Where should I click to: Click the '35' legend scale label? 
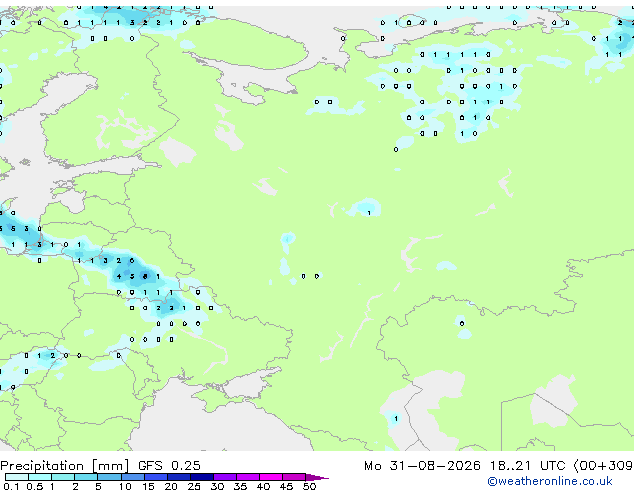tap(240, 486)
